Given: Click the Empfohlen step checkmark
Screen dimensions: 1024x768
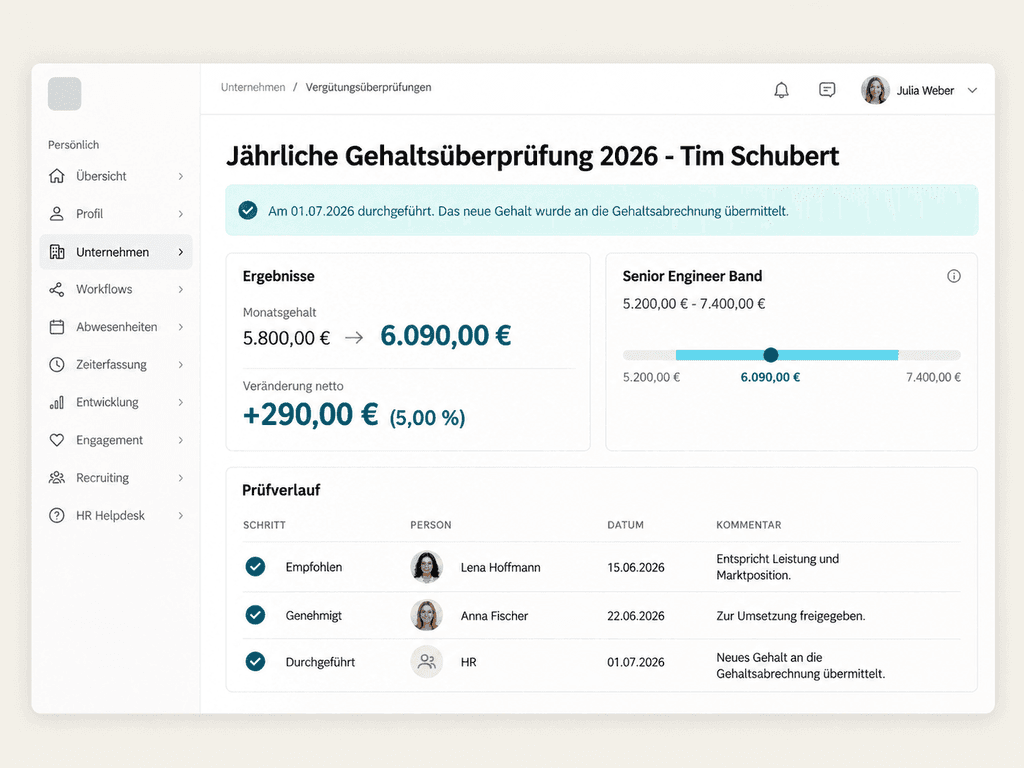Looking at the screenshot, I should click(255, 566).
